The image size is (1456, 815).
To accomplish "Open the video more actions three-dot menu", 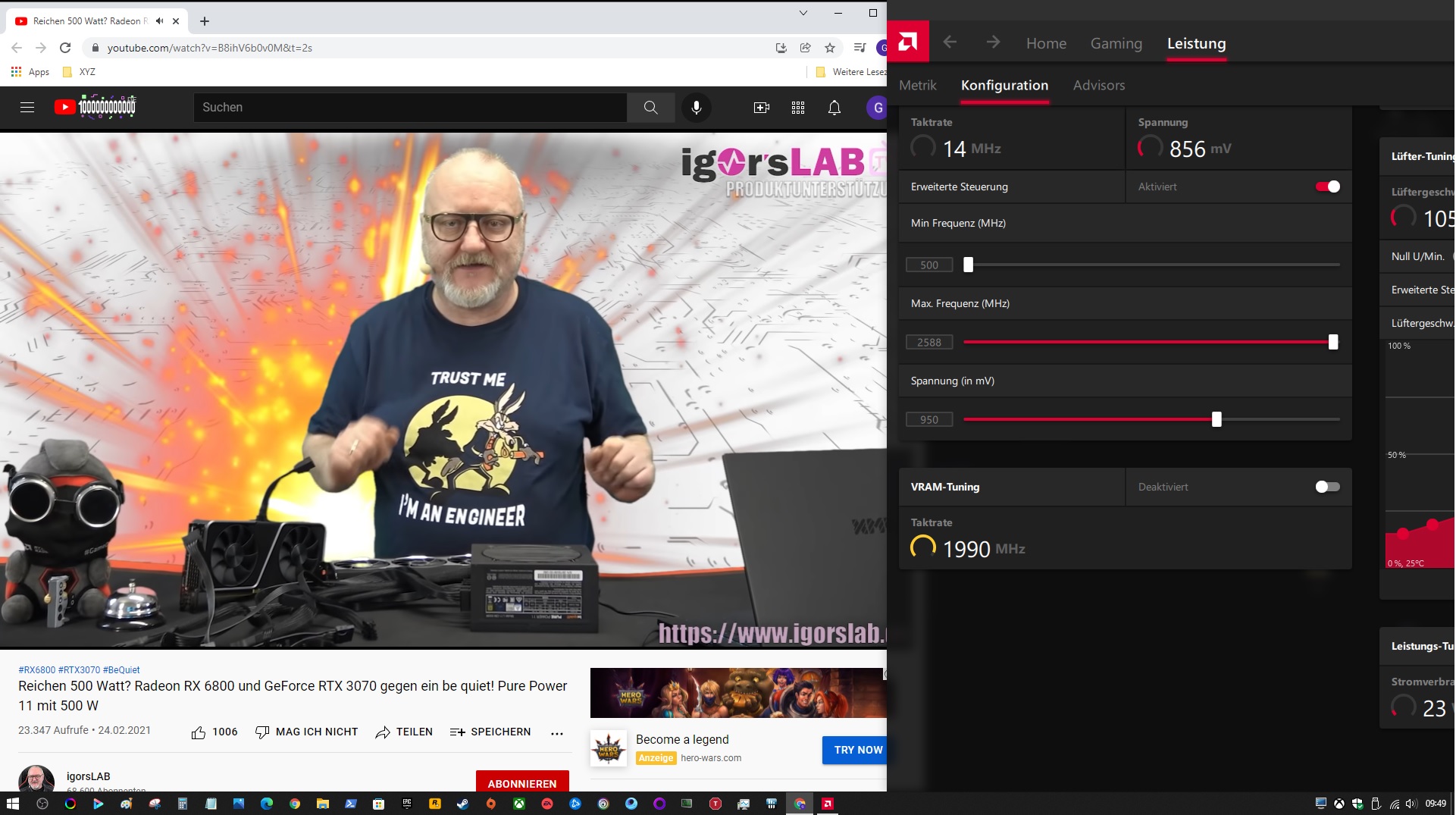I will point(557,733).
